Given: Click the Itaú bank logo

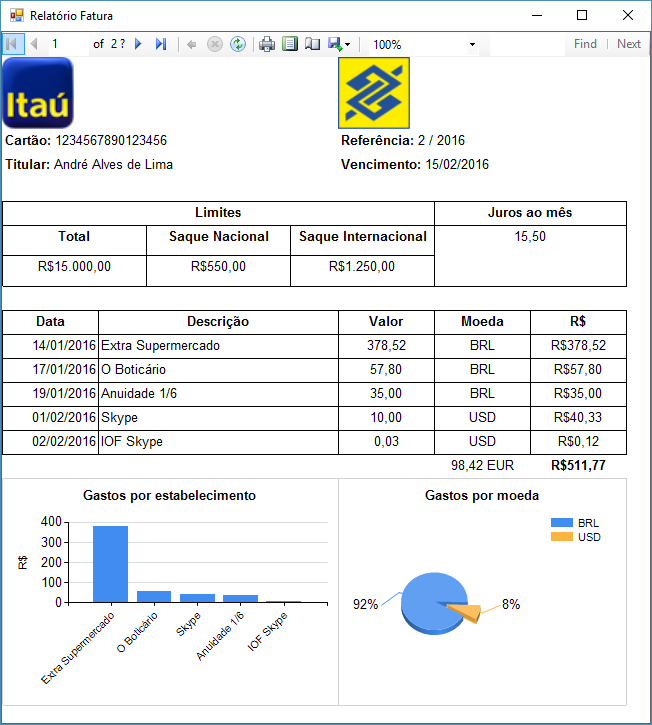Looking at the screenshot, I should point(38,93).
